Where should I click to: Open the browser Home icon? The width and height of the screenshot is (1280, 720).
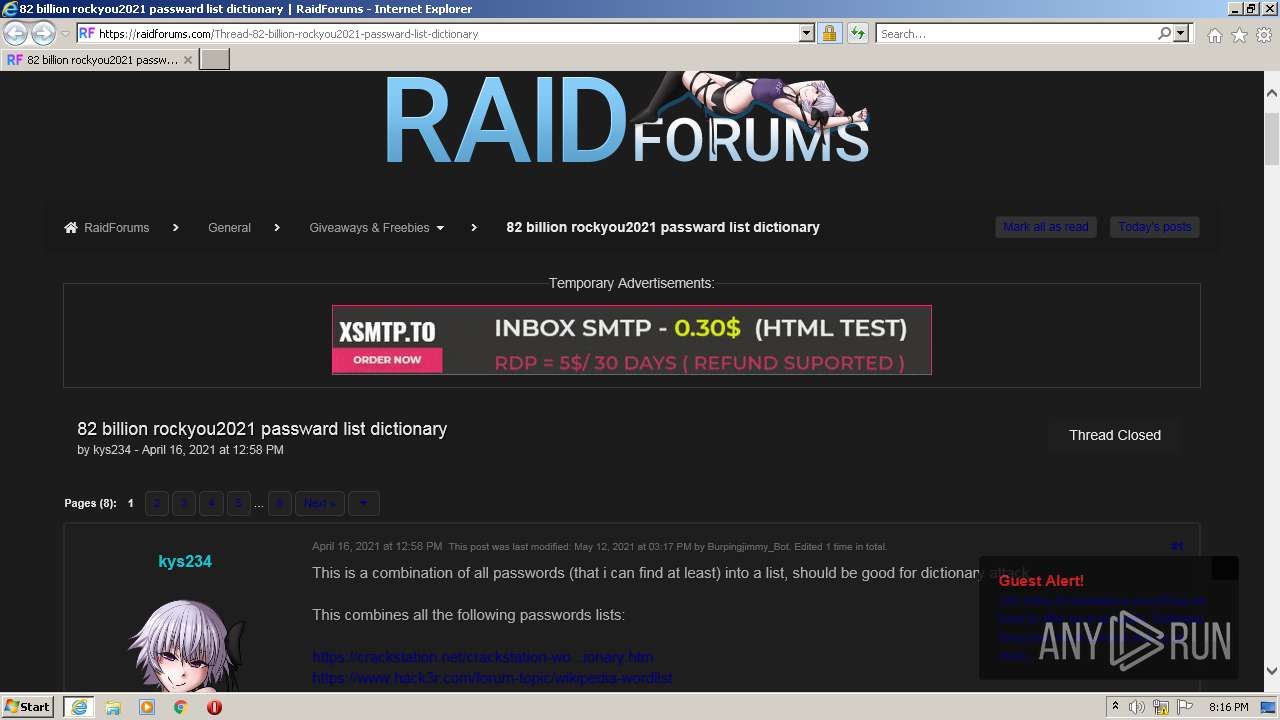(1214, 35)
